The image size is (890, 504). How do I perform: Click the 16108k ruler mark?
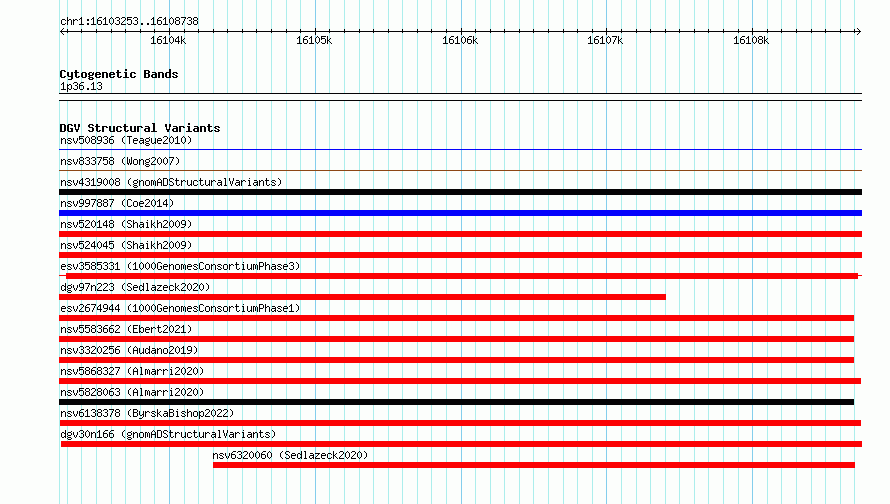click(751, 40)
